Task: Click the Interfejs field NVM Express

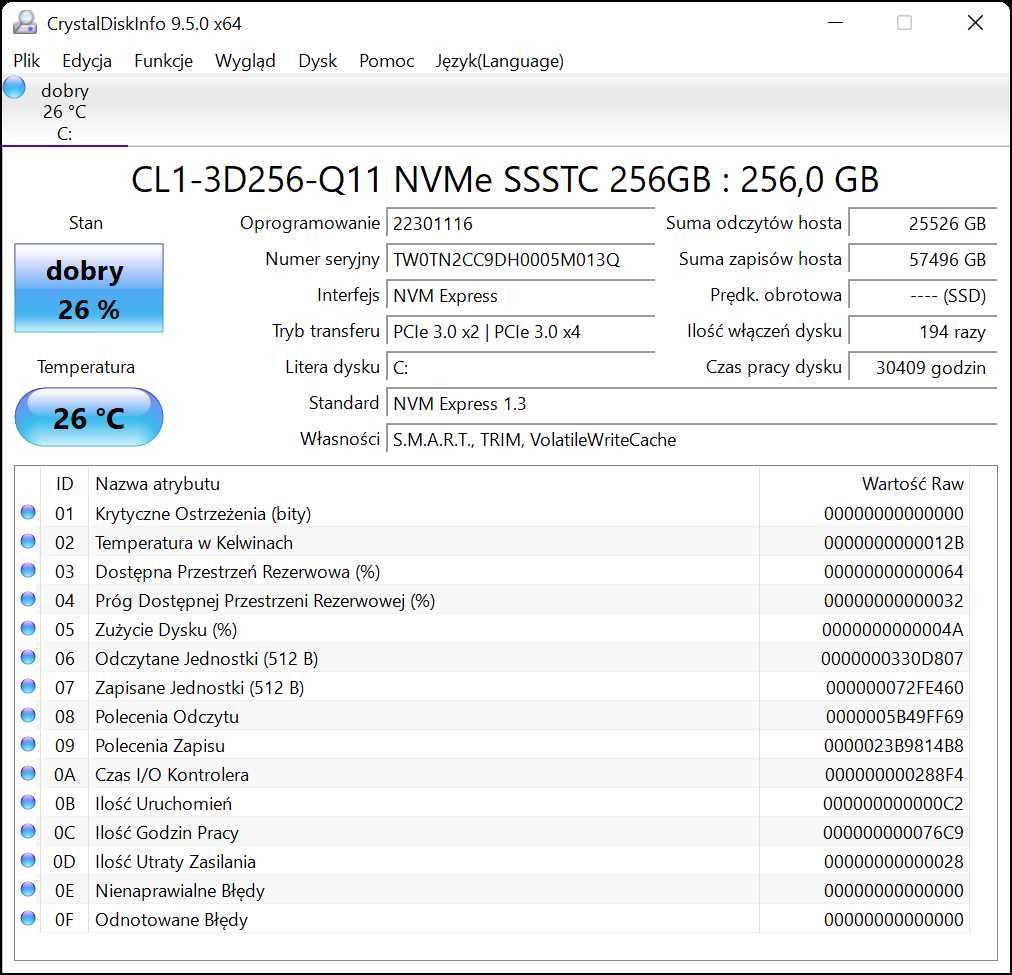Action: [x=520, y=296]
